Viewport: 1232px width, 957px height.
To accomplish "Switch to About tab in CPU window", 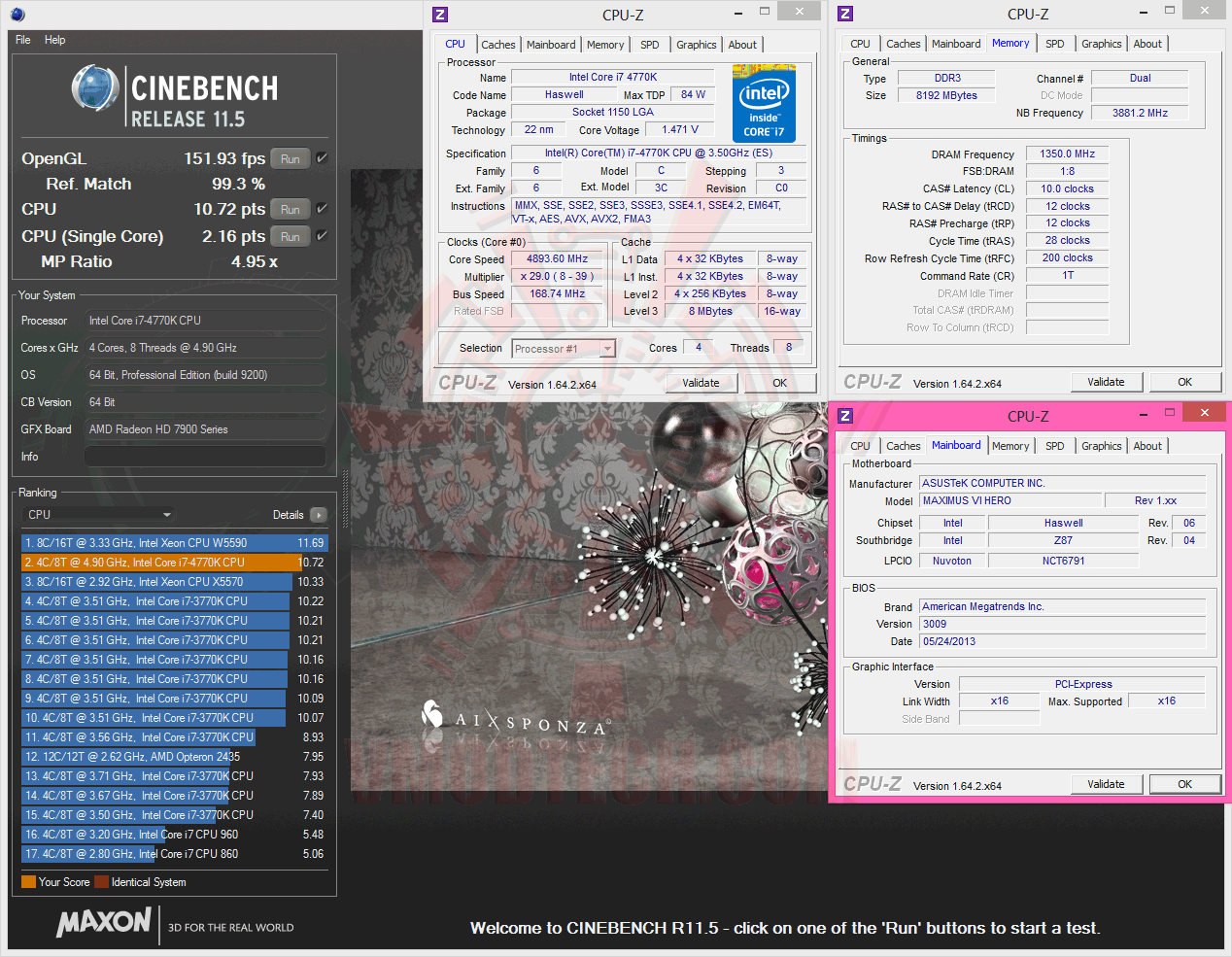I will [x=742, y=45].
